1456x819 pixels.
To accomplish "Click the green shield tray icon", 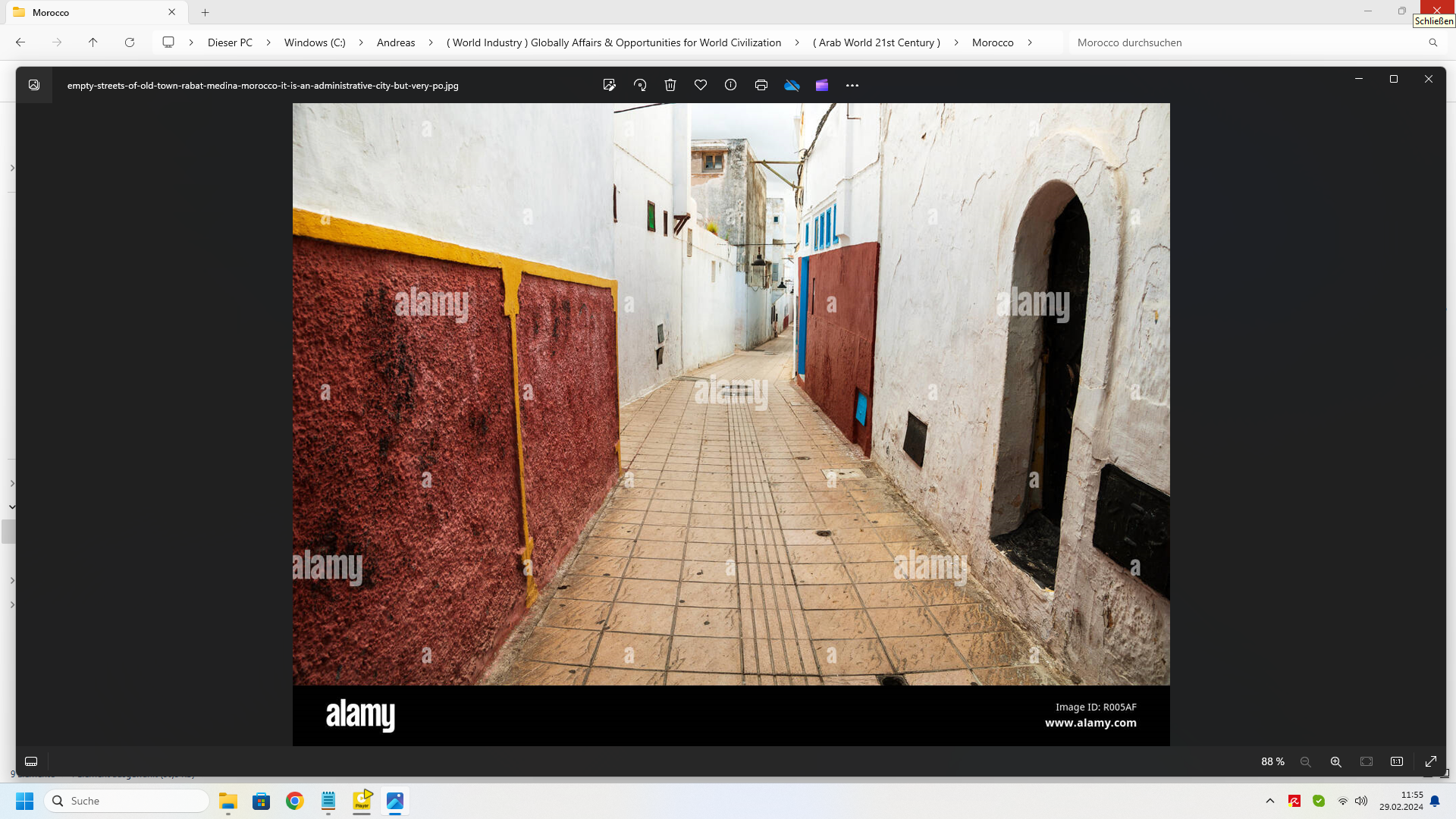I will point(1319,801).
